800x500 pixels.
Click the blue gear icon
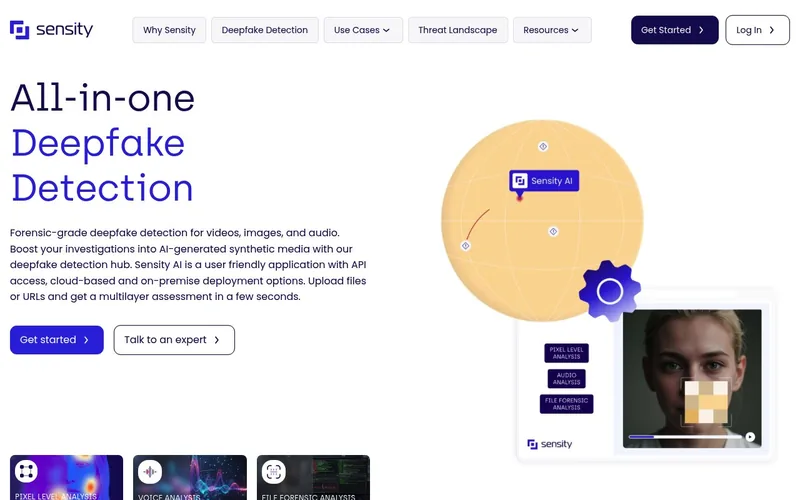click(x=610, y=291)
